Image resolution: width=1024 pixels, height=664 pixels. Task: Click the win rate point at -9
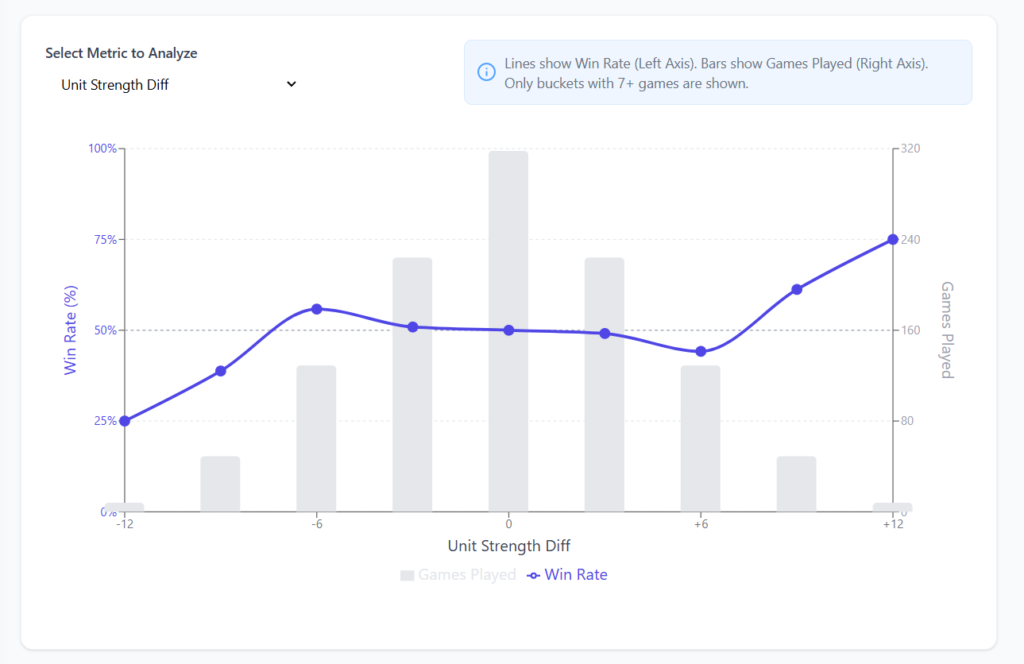point(221,371)
